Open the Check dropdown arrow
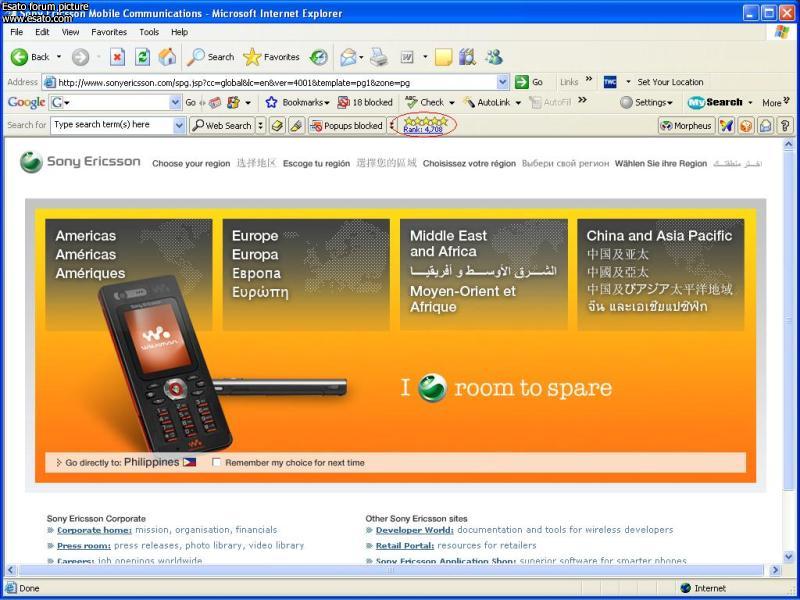The image size is (800, 600). pyautogui.click(x=452, y=103)
